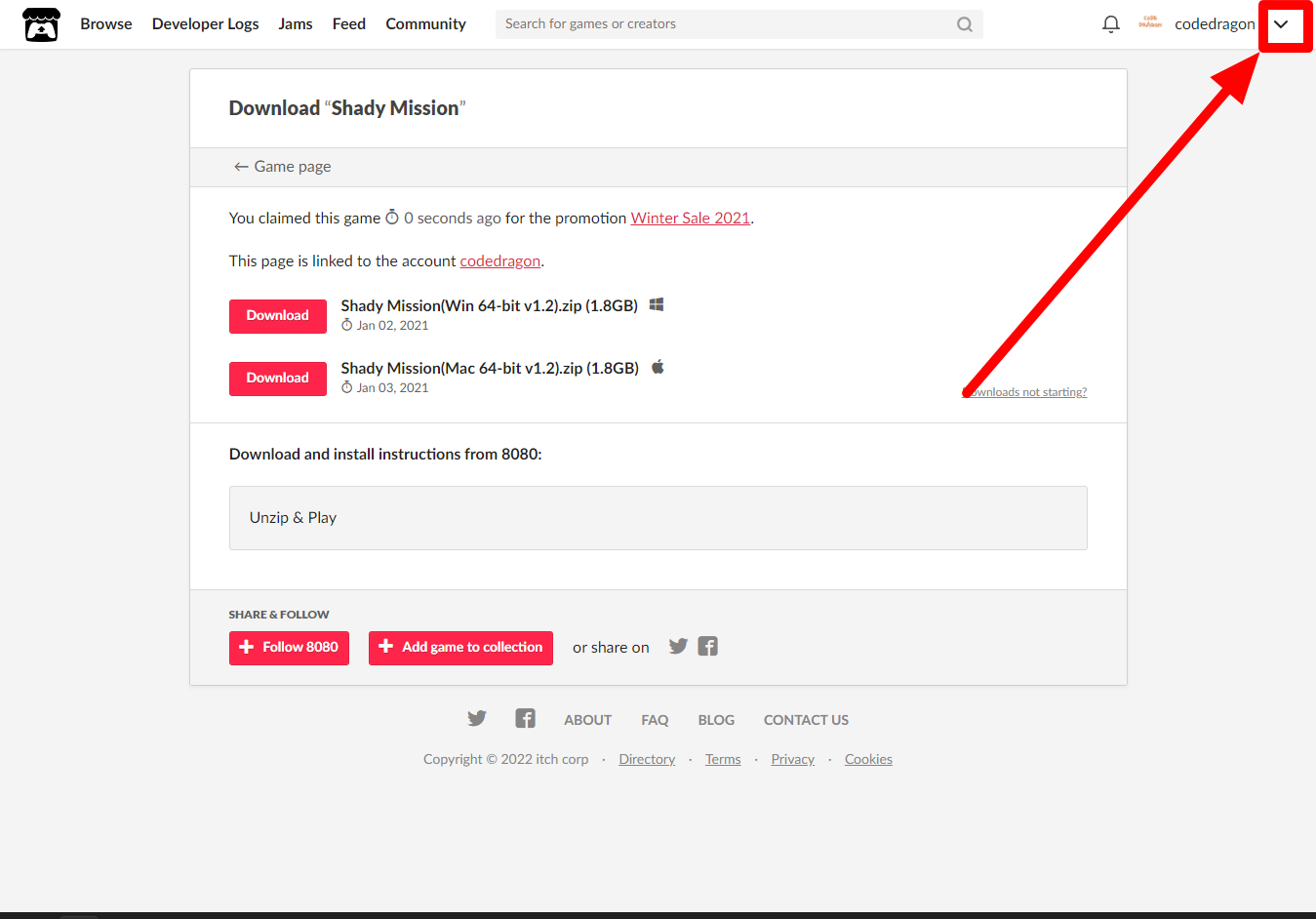Click the itch.io logo icon

pyautogui.click(x=41, y=24)
